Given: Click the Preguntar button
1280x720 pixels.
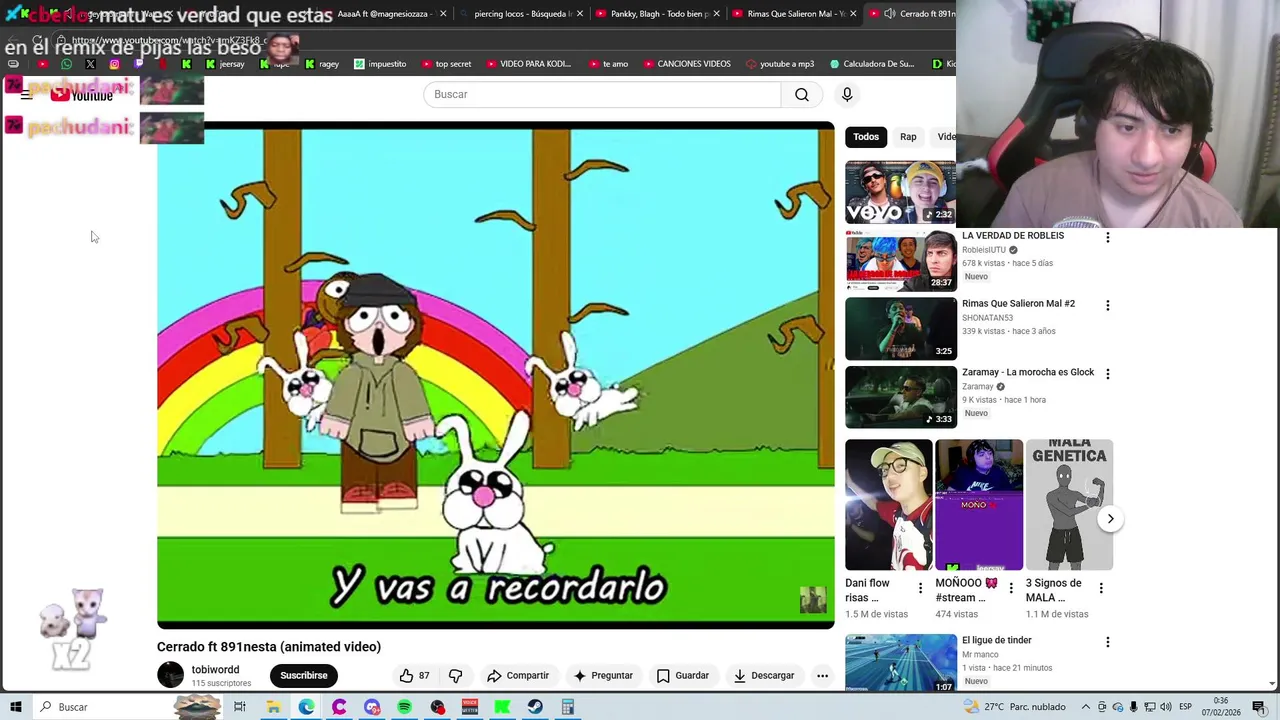Looking at the screenshot, I should (x=603, y=676).
